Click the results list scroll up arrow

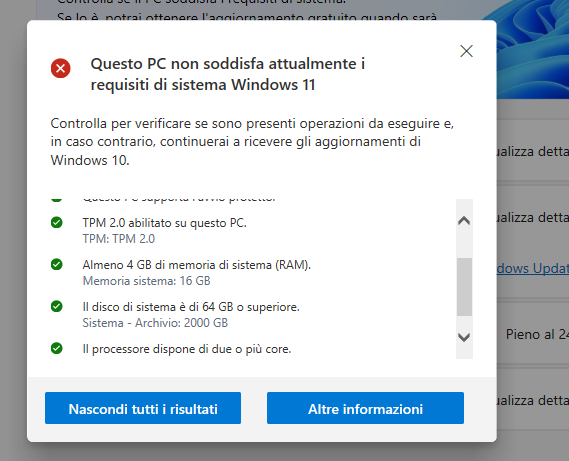point(464,220)
